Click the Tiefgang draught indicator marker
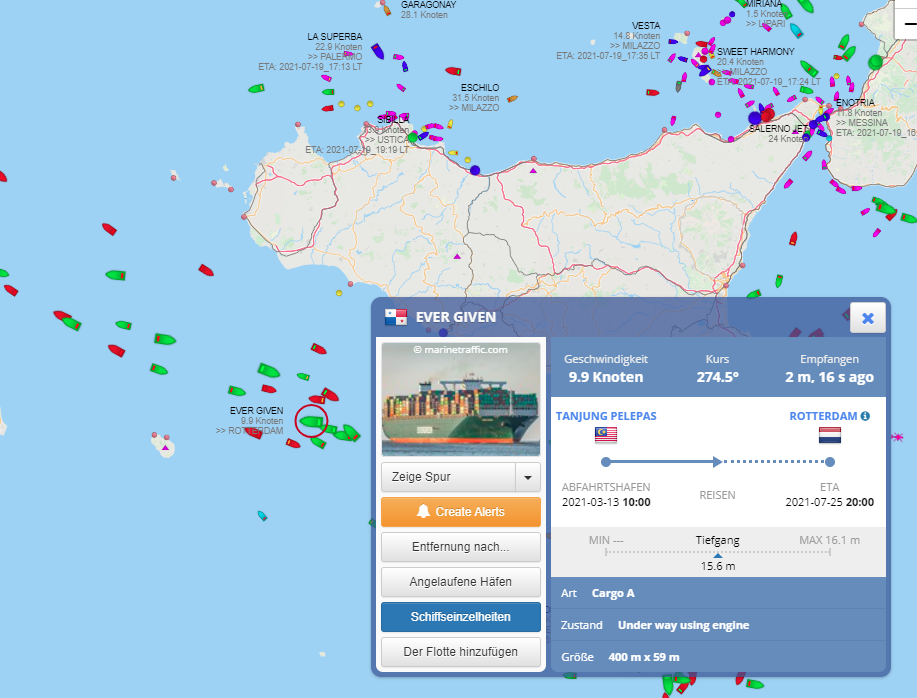The height and width of the screenshot is (698, 917). (717, 554)
